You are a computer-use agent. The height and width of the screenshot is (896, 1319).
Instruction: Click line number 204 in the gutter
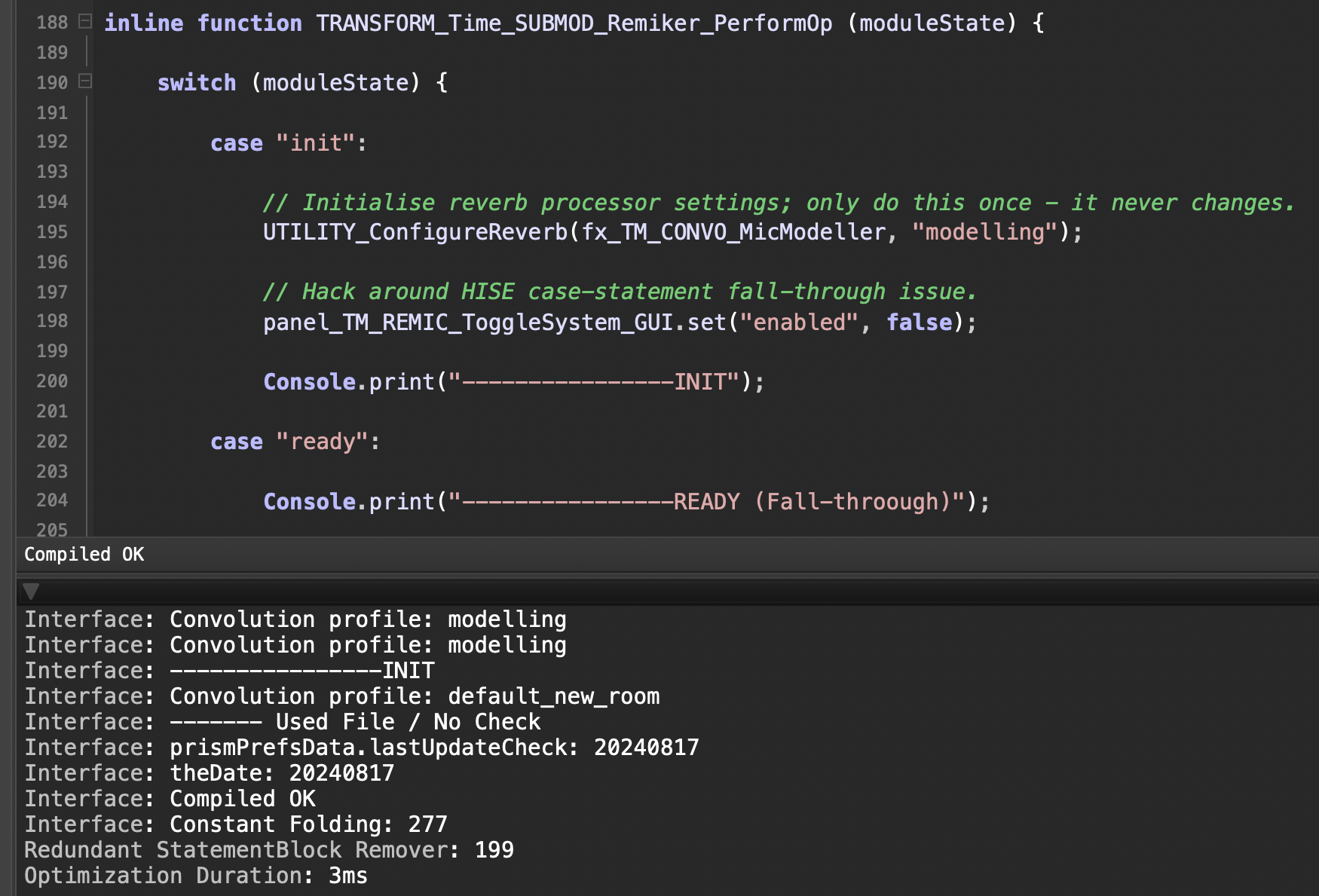point(52,500)
